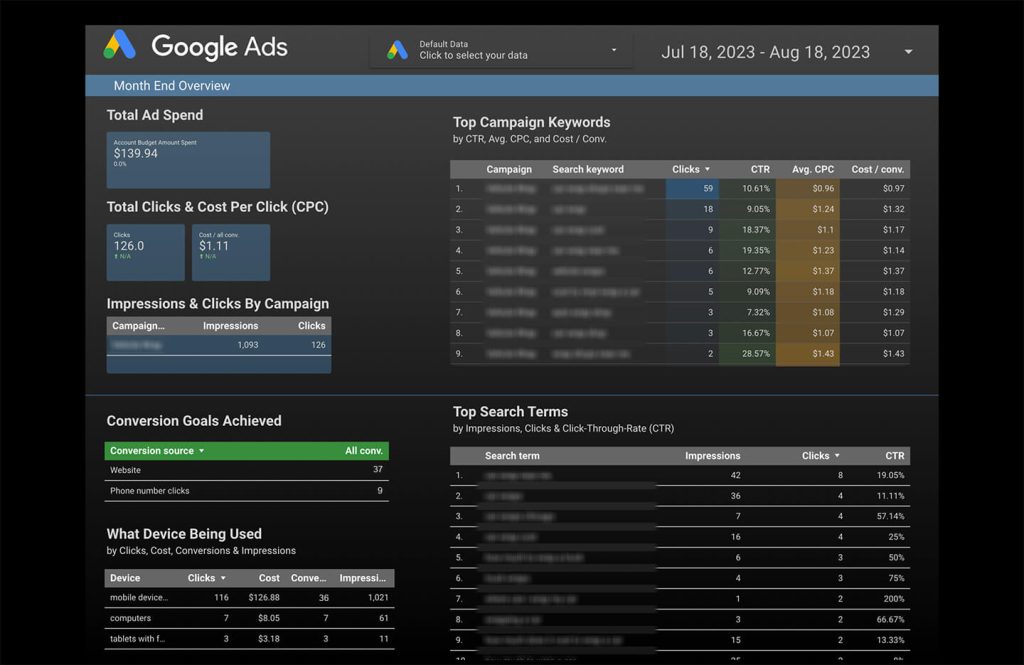Click the Impressions header in Top Search Terms
Screen dimensions: 1024x665
pyautogui.click(x=712, y=456)
